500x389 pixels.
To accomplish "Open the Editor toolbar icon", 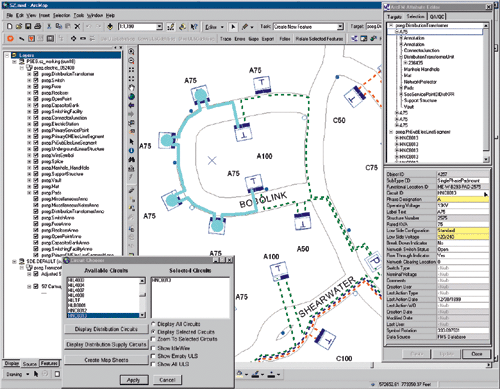I will point(171,27).
